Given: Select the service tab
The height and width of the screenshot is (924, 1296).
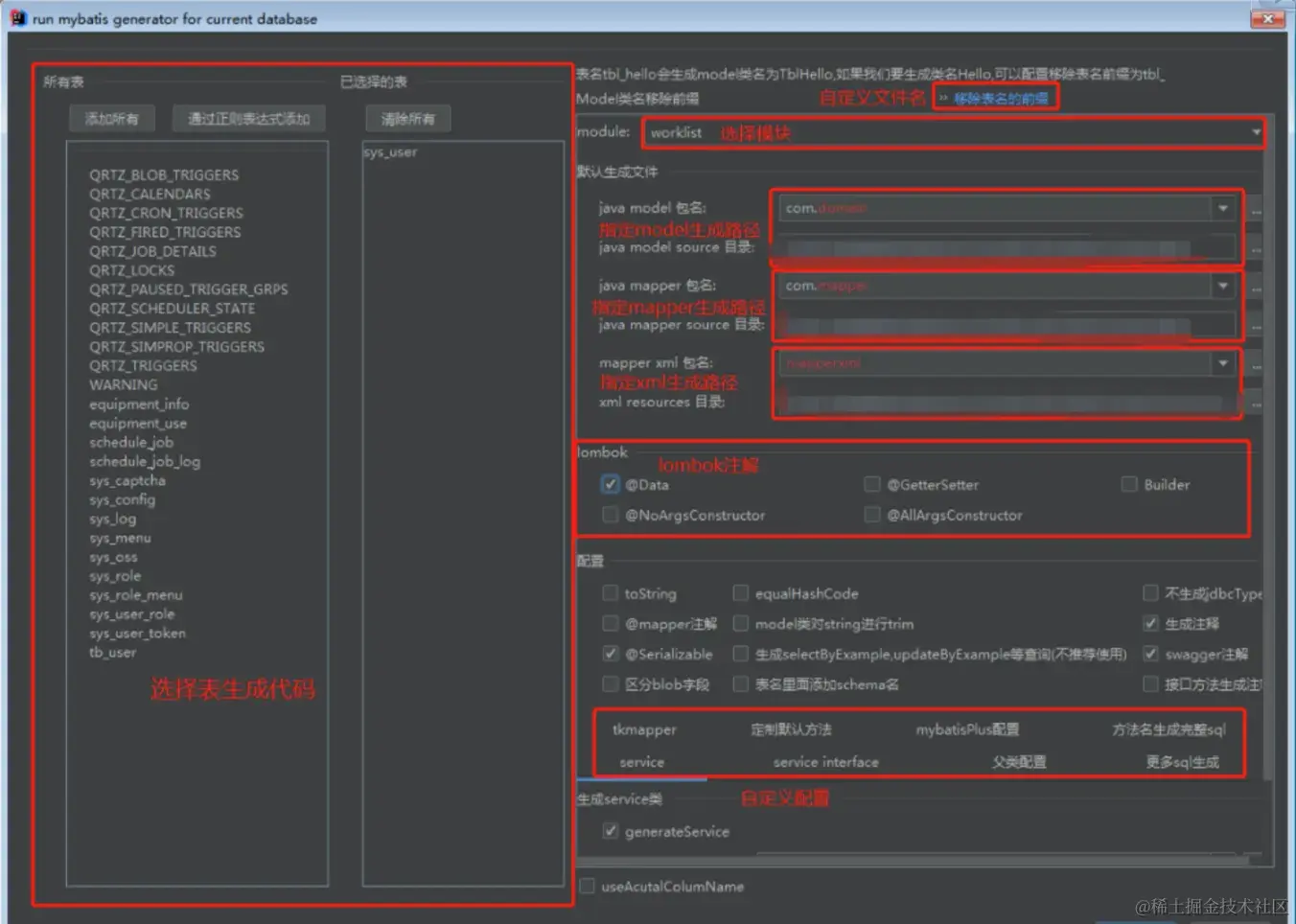Looking at the screenshot, I should 641,762.
